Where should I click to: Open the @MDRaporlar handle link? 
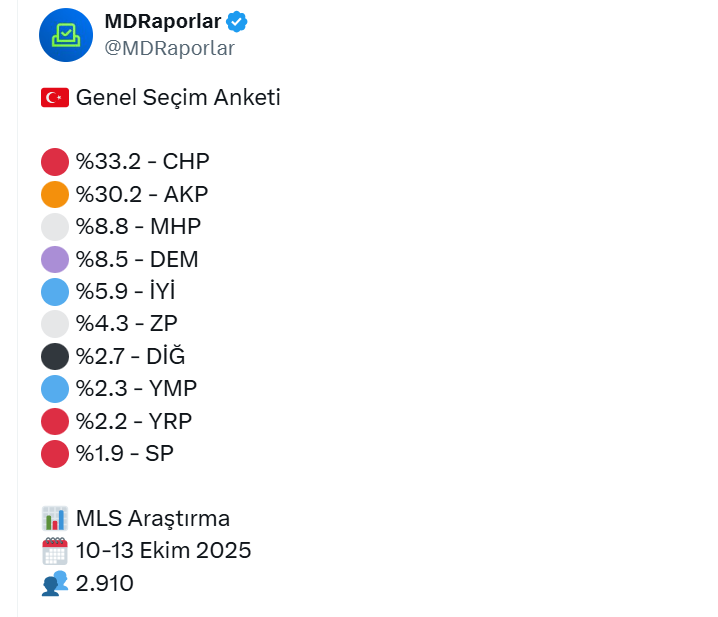169,48
